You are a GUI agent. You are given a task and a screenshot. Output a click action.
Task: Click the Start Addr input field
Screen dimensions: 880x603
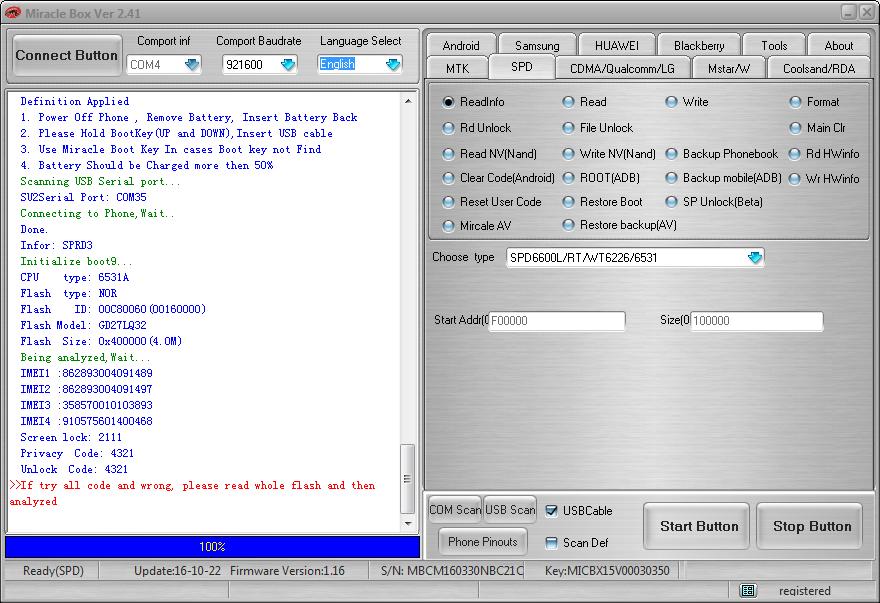[x=556, y=321]
